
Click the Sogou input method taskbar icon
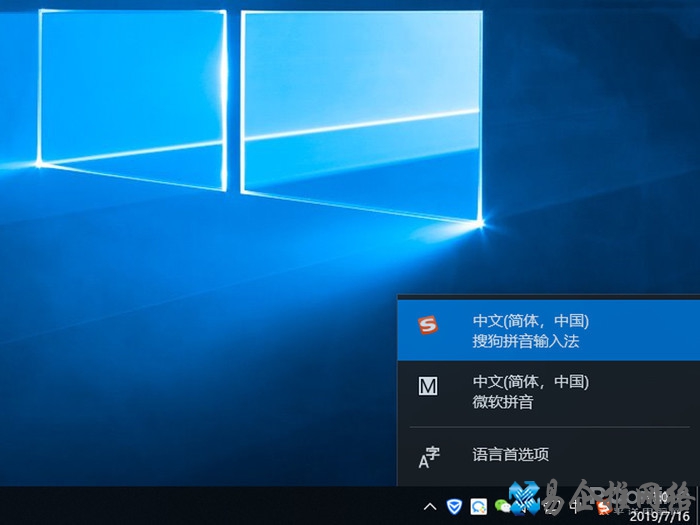click(x=602, y=506)
